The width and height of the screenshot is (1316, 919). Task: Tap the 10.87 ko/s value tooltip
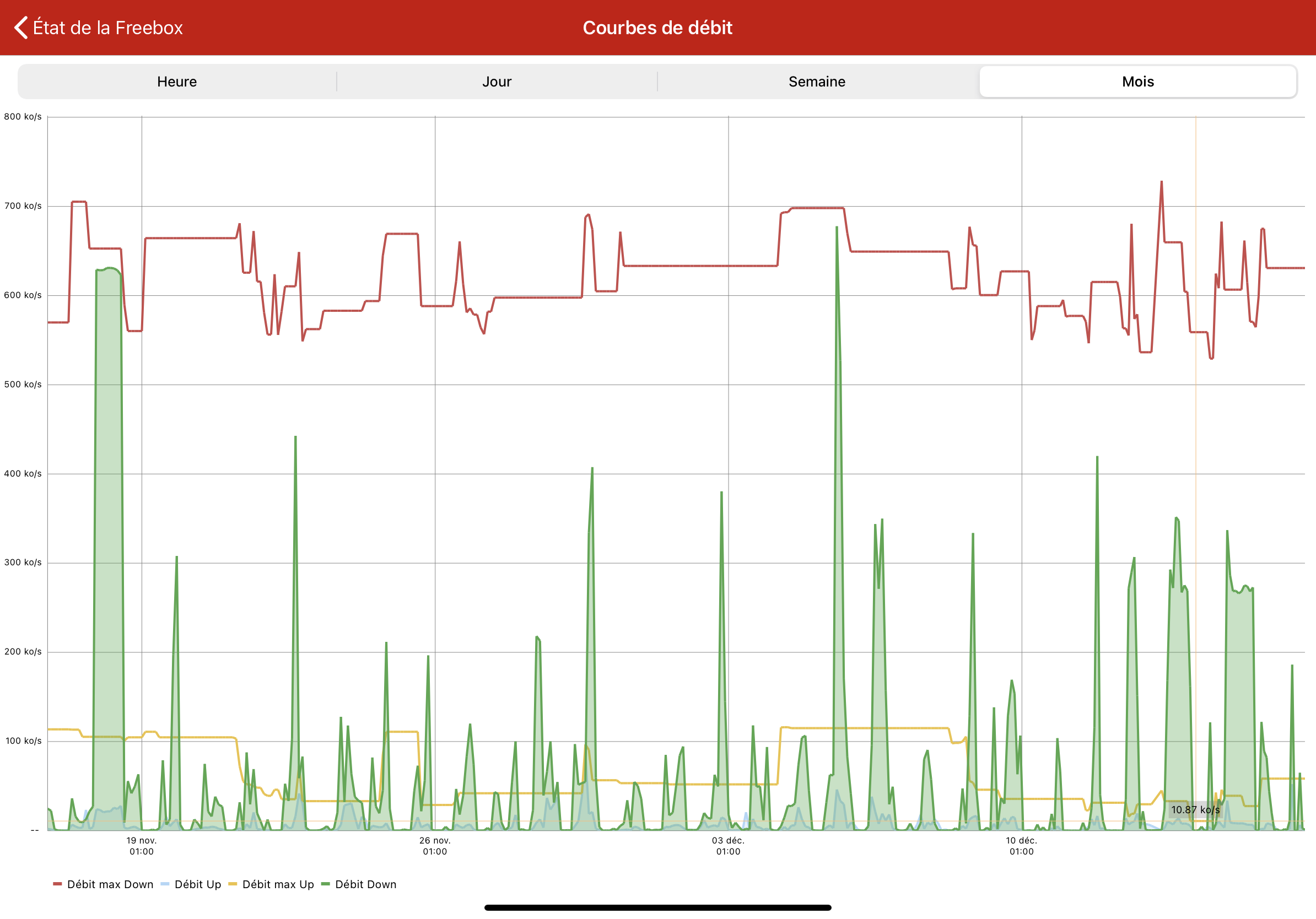click(1195, 809)
